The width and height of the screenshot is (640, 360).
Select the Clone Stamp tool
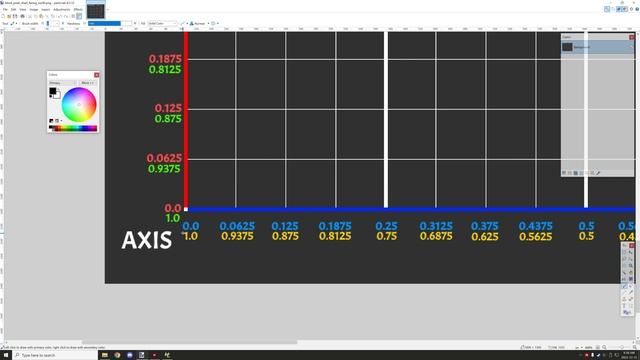point(624,299)
